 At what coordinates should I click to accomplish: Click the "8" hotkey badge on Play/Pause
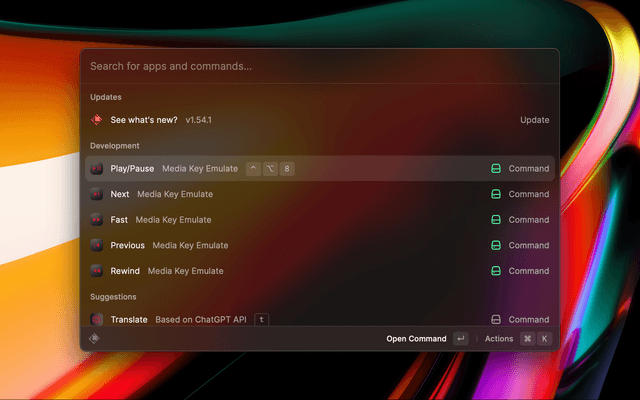pos(287,169)
